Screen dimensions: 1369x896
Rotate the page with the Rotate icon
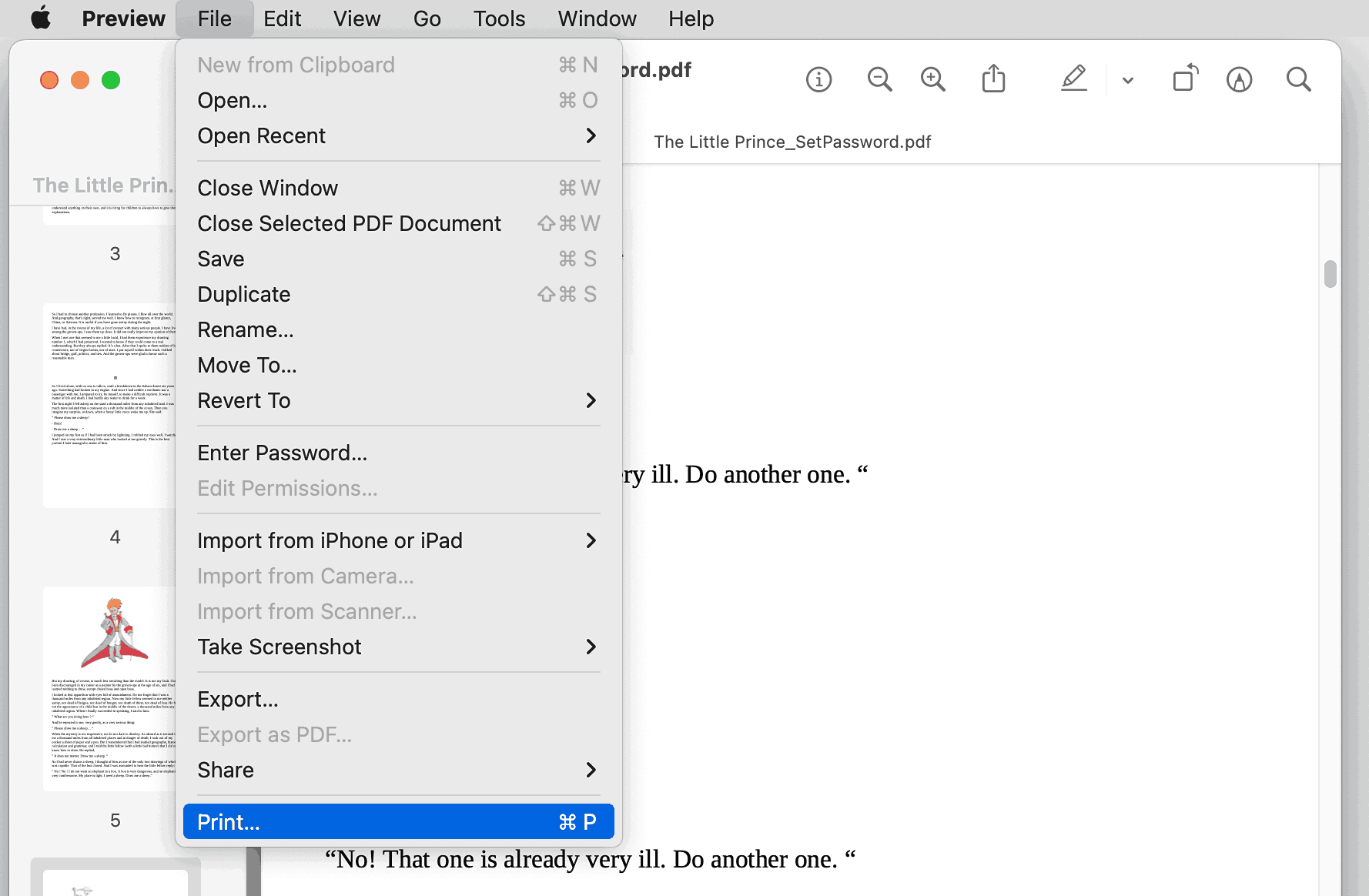click(1186, 78)
